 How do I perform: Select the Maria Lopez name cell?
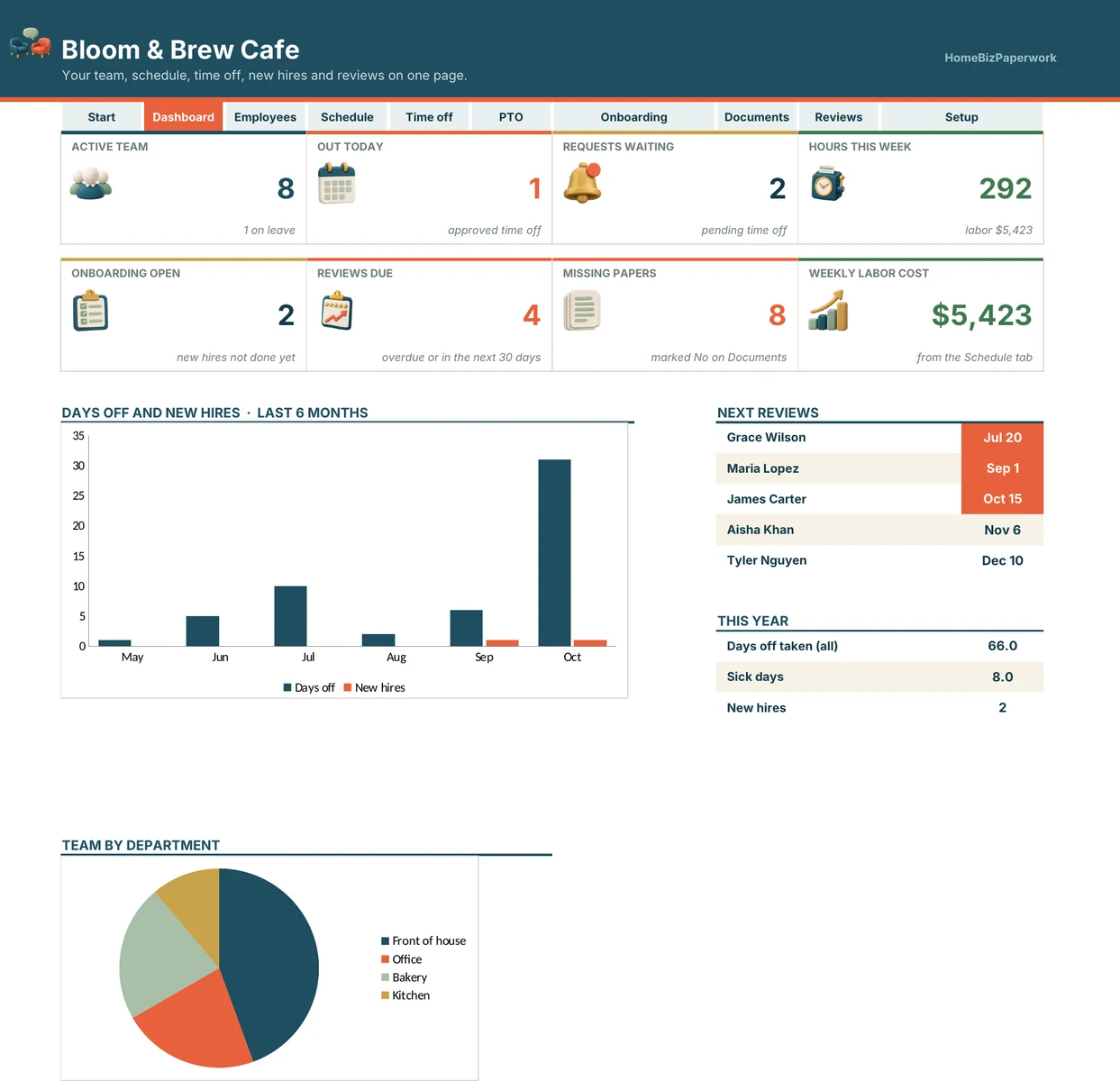pyautogui.click(x=839, y=468)
